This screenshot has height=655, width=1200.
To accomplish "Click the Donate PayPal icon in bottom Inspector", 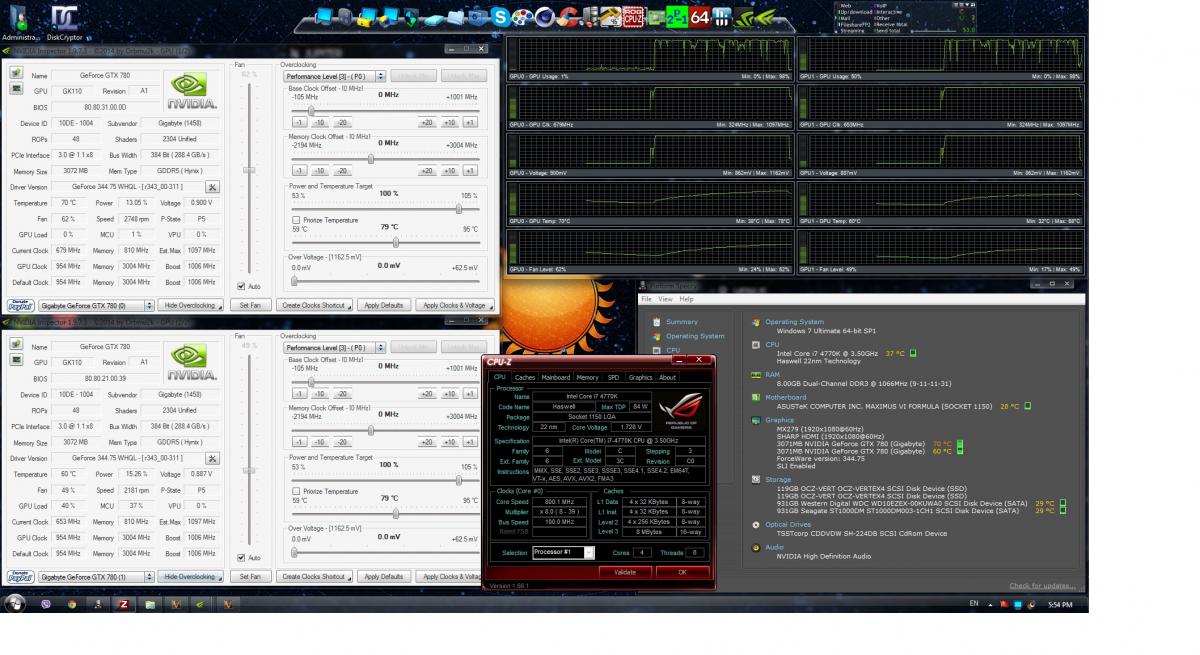I will 20,577.
